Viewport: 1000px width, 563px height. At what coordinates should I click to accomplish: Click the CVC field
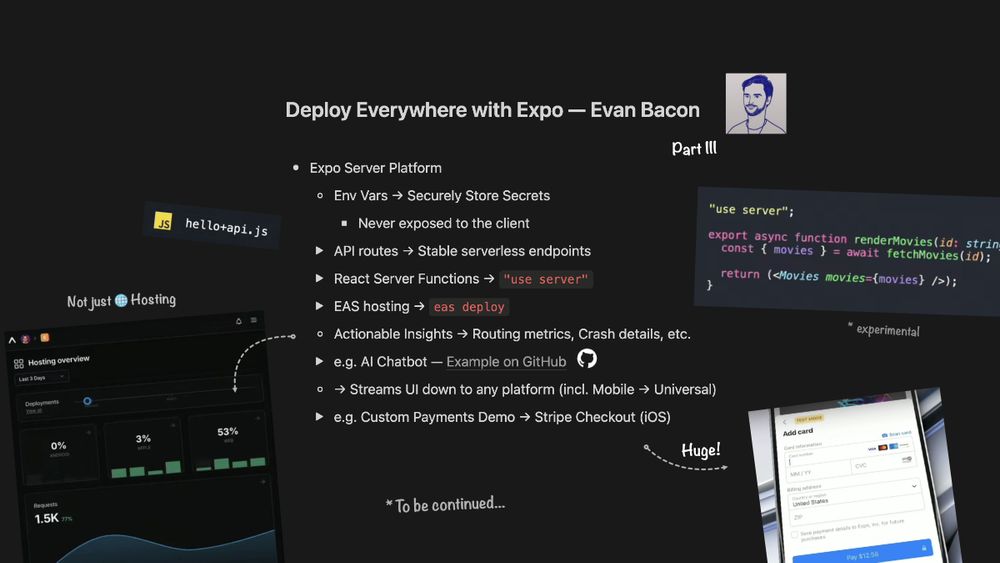click(x=885, y=464)
